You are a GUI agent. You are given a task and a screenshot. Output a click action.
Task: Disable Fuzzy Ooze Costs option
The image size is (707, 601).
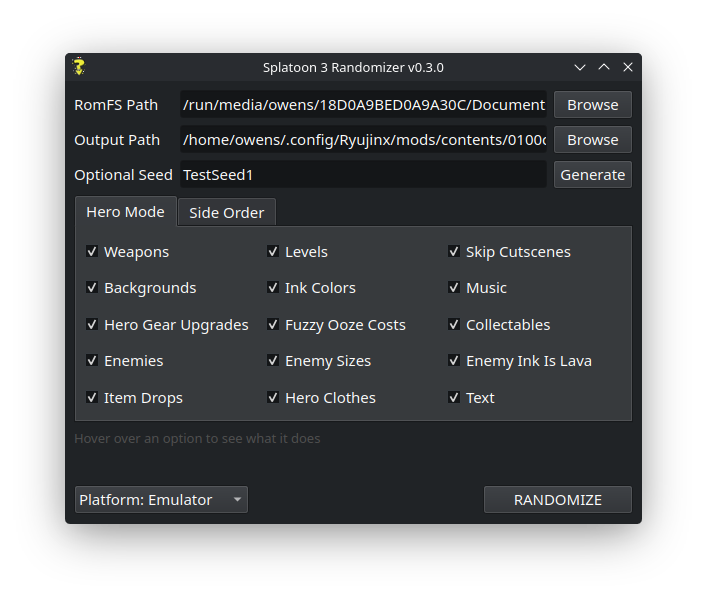pos(273,324)
